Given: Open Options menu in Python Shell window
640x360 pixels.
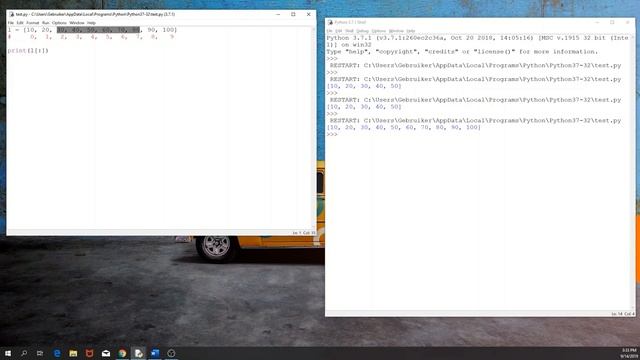Looking at the screenshot, I should pyautogui.click(x=378, y=31).
